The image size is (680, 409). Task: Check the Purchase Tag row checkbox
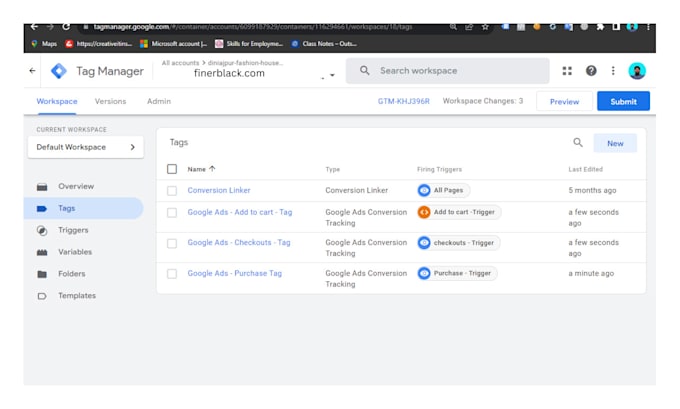(x=172, y=274)
